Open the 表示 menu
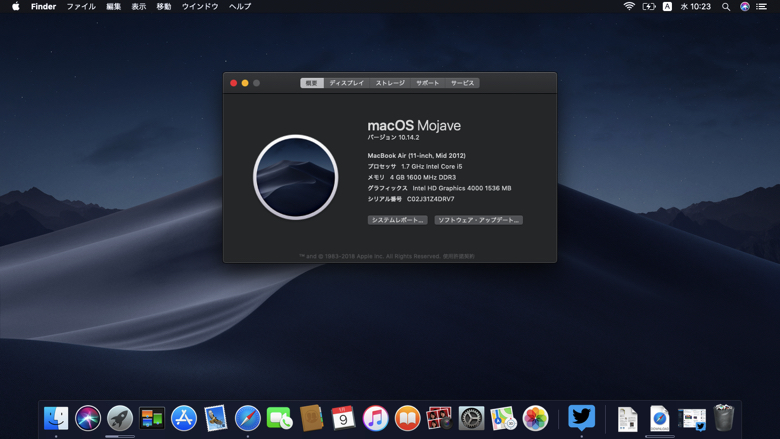This screenshot has height=439, width=780. point(139,6)
